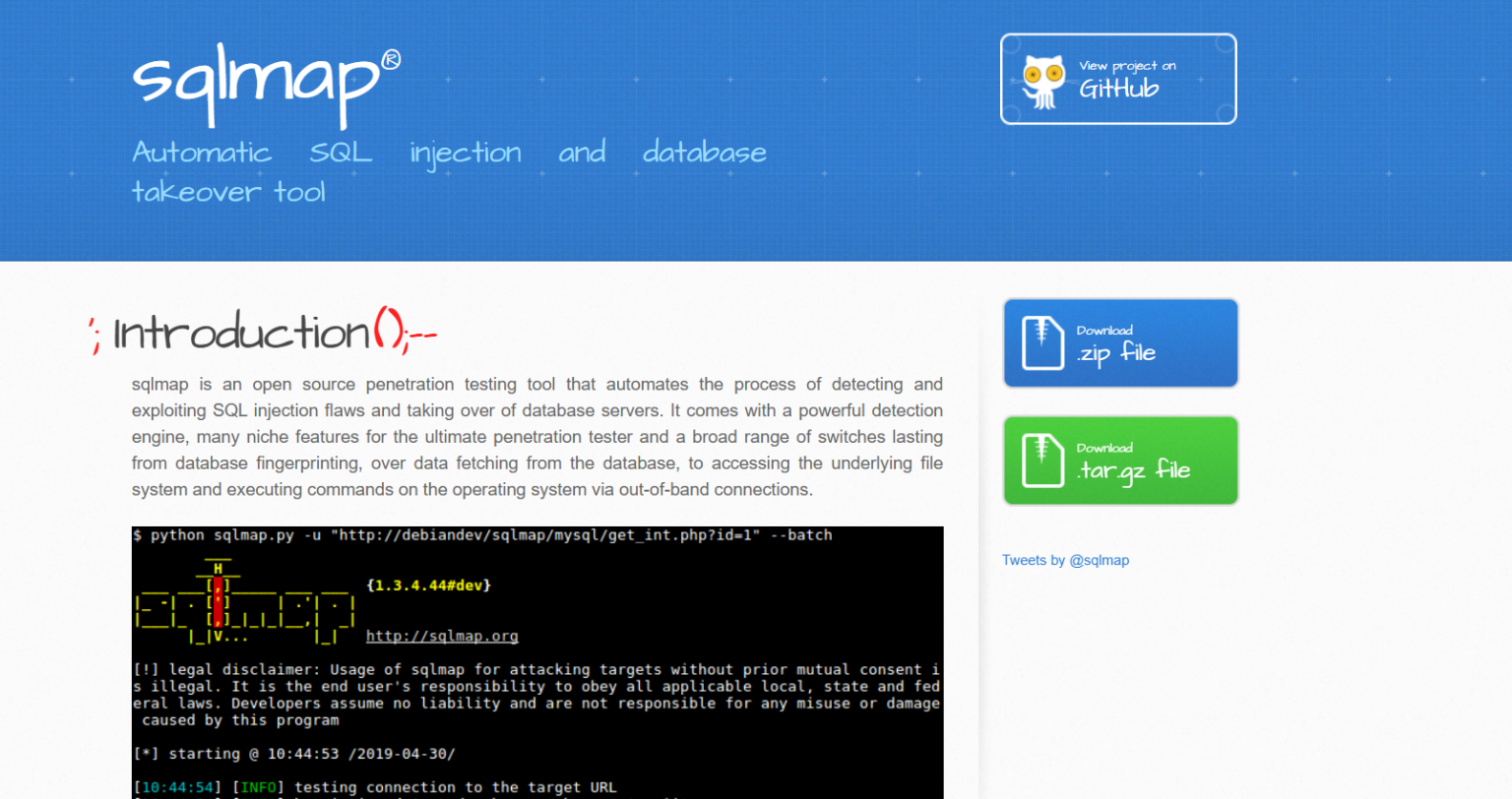1512x799 pixels.
Task: Open the View project on GitHub button
Action: click(x=1117, y=79)
